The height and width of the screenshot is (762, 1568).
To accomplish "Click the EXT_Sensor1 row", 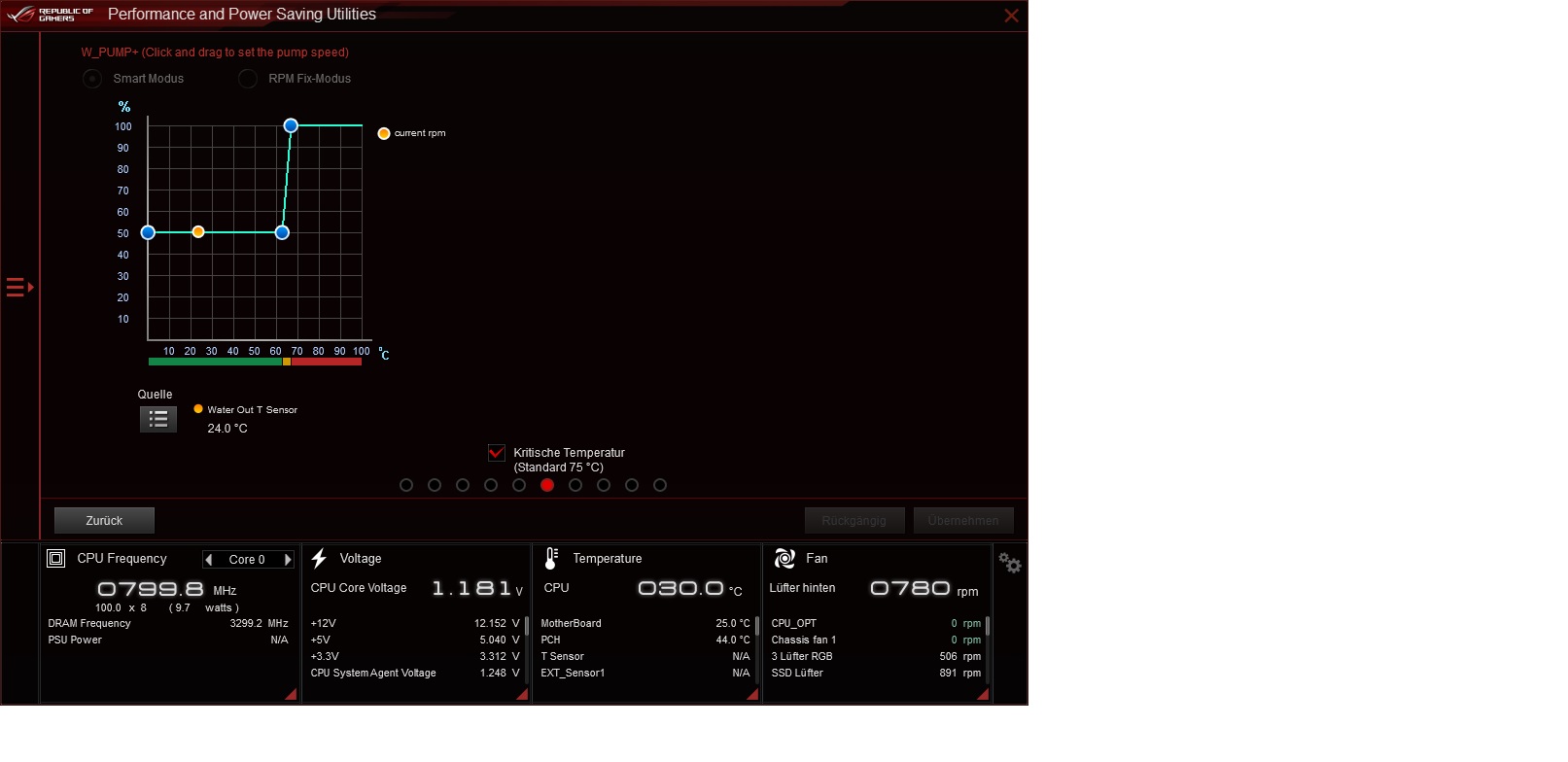I will [x=645, y=674].
